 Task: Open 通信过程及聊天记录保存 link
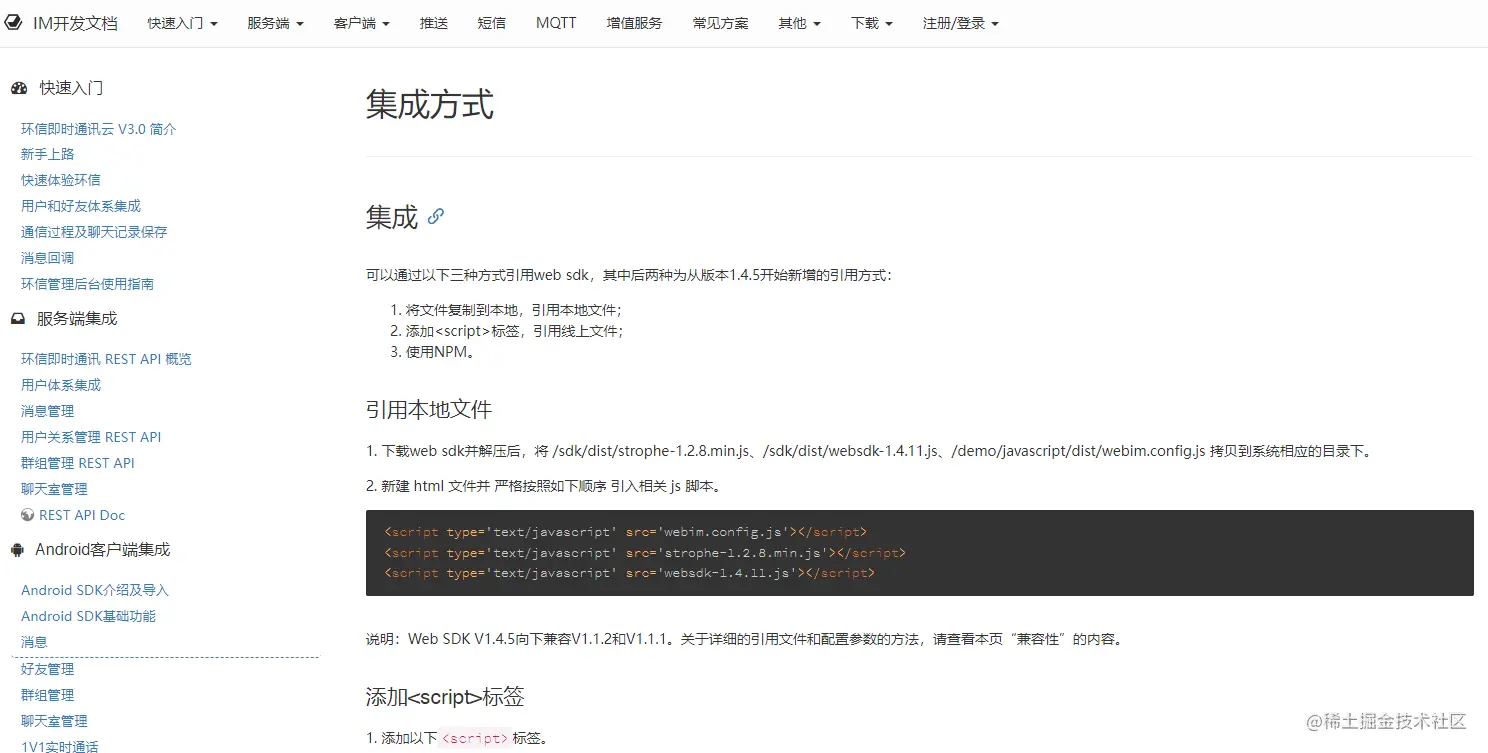click(94, 232)
